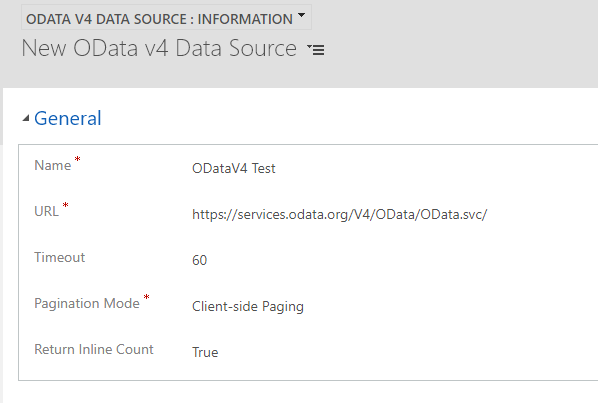Click the ODATA V4 DATA SOURCE : INFORMATION selector
Screen dimensions: 598x403
pos(166,17)
